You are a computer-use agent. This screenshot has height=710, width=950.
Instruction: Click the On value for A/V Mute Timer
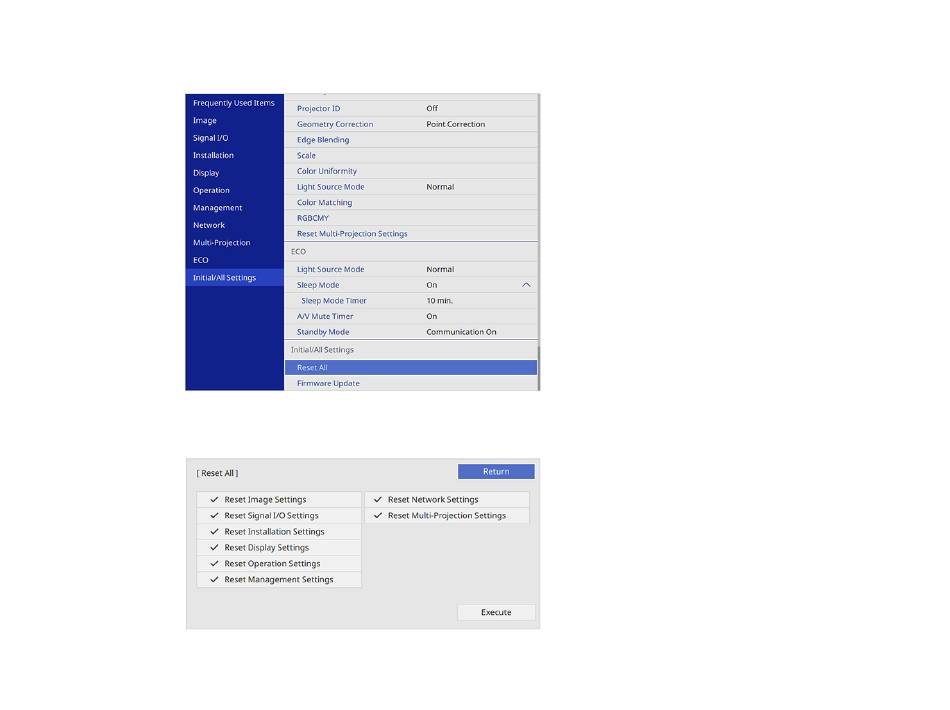[431, 317]
